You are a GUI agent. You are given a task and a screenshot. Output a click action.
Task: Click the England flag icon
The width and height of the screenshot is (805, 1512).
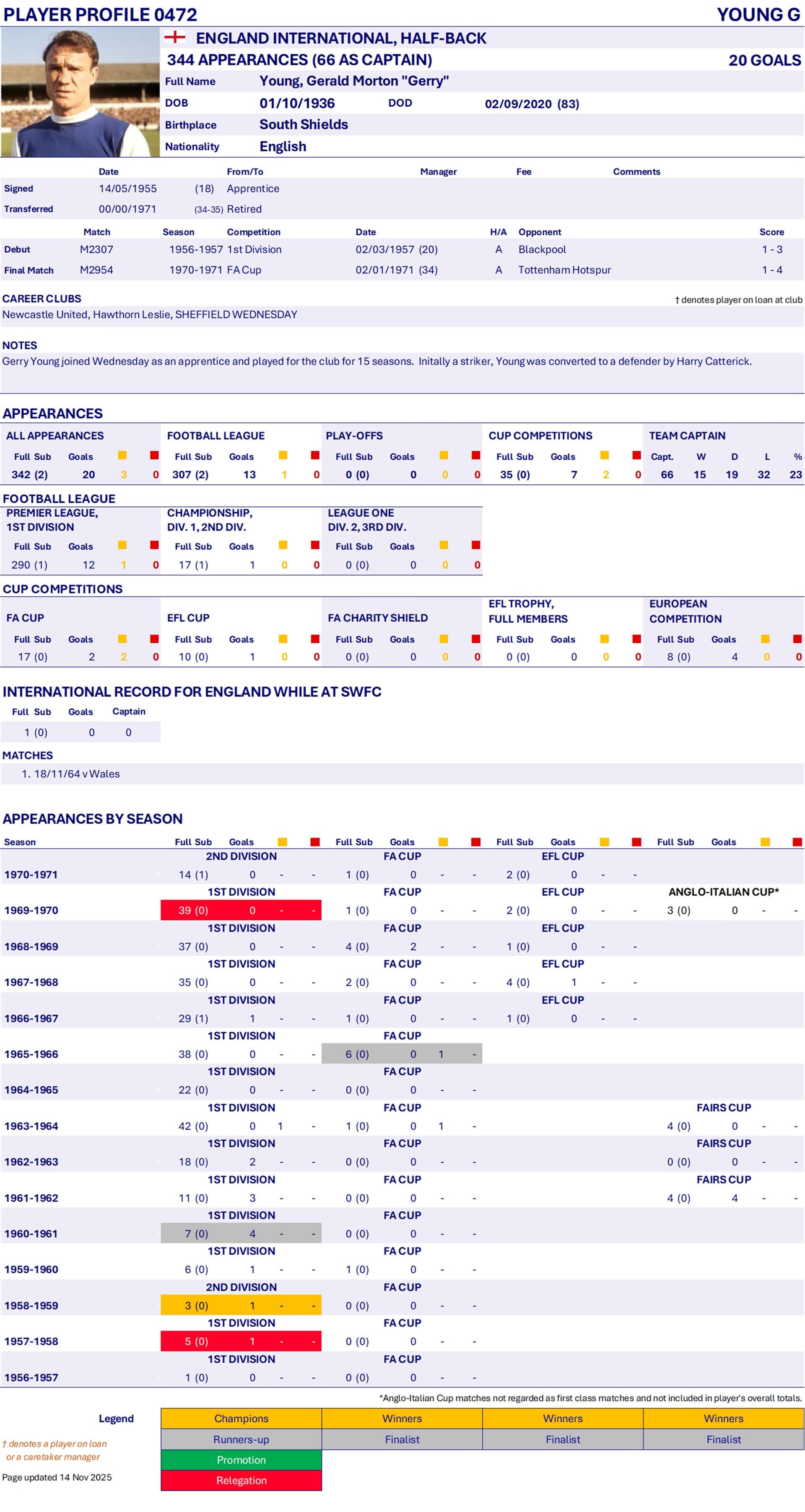pos(174,37)
